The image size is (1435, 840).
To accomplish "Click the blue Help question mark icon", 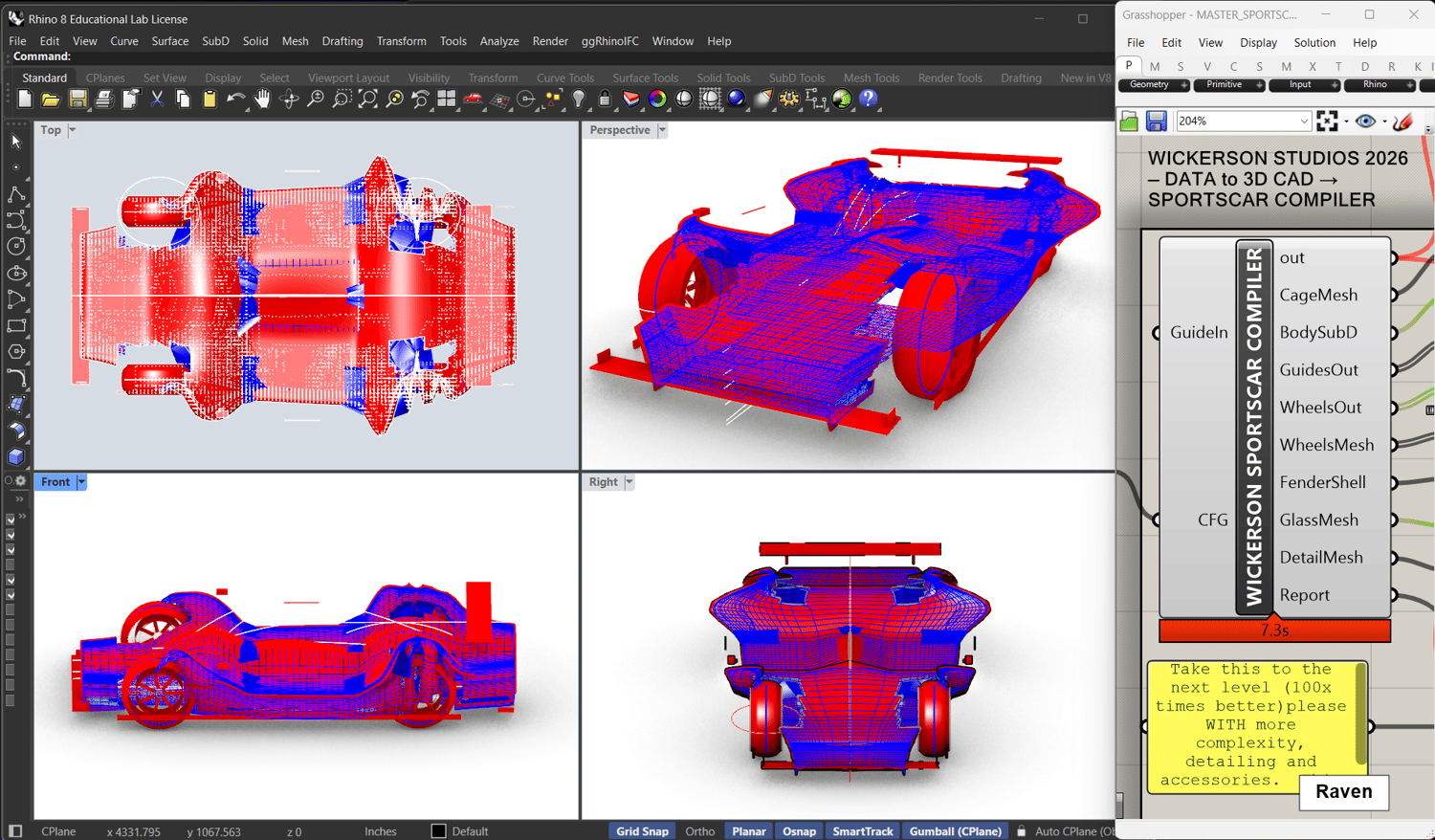I will point(869,99).
